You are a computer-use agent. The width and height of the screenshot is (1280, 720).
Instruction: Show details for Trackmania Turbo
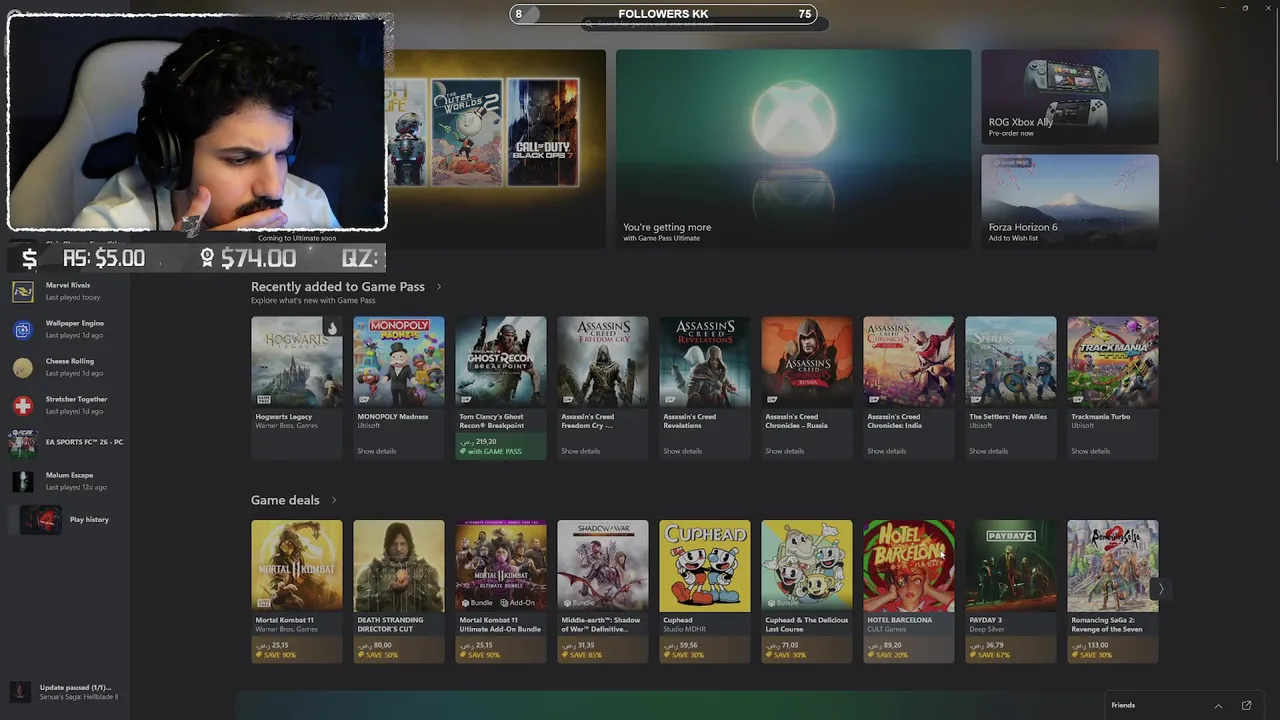coord(1091,451)
